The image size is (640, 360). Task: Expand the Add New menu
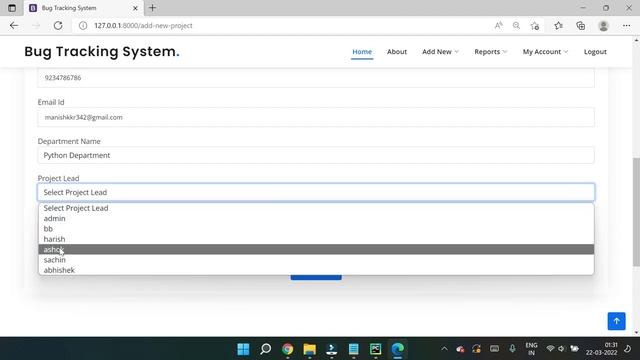point(440,52)
